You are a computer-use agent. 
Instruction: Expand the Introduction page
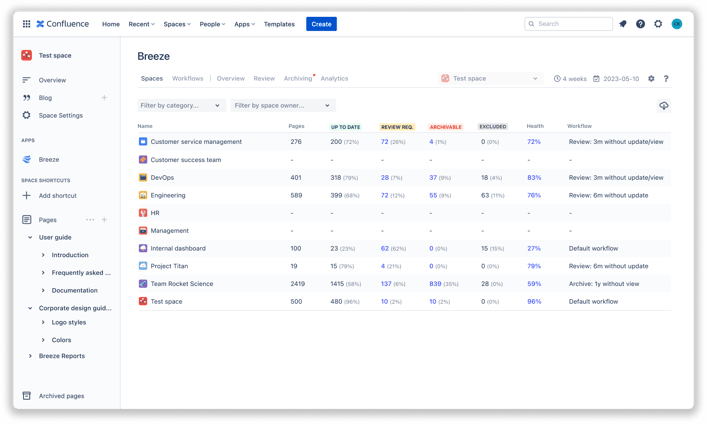click(43, 255)
